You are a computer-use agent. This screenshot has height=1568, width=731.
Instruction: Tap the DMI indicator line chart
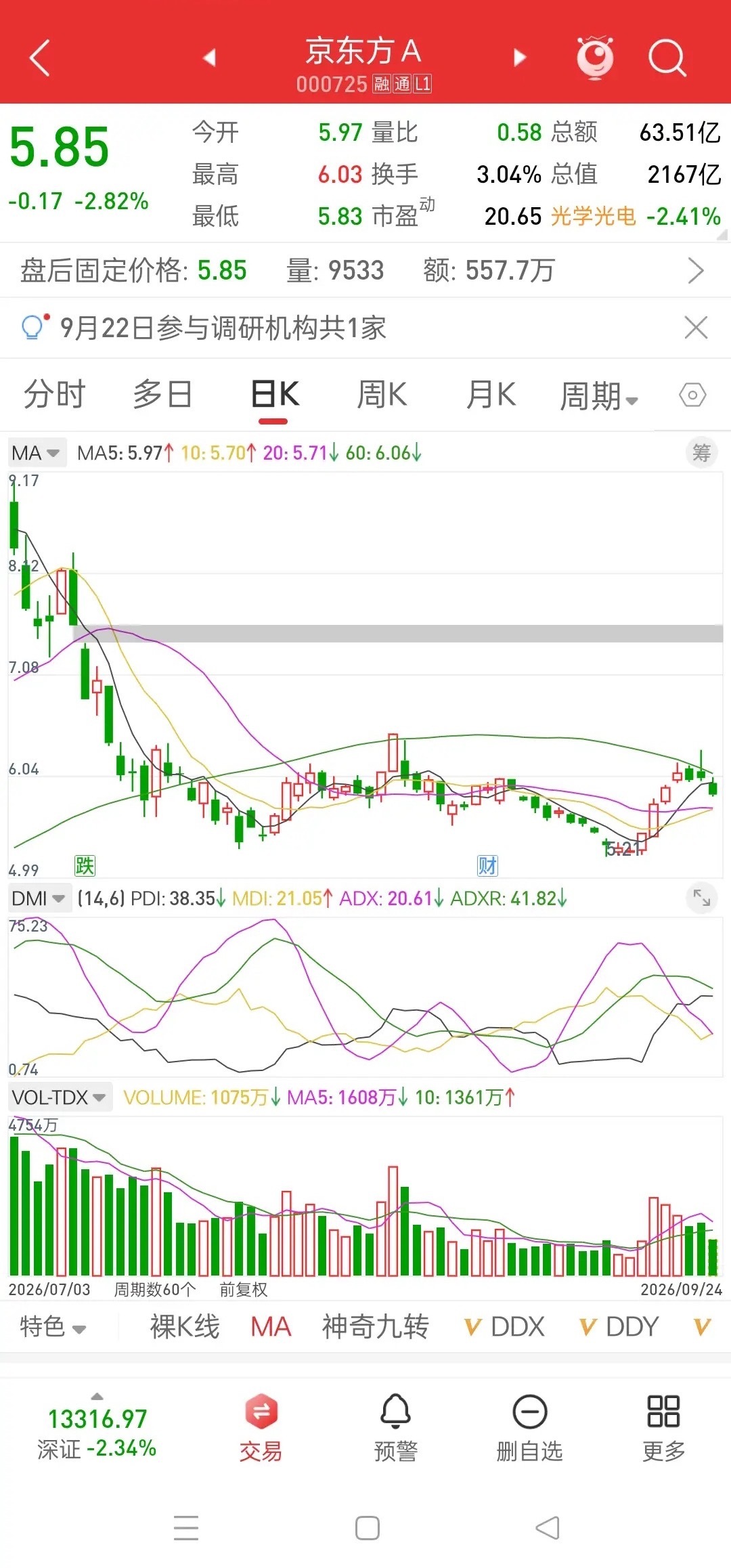point(365,997)
